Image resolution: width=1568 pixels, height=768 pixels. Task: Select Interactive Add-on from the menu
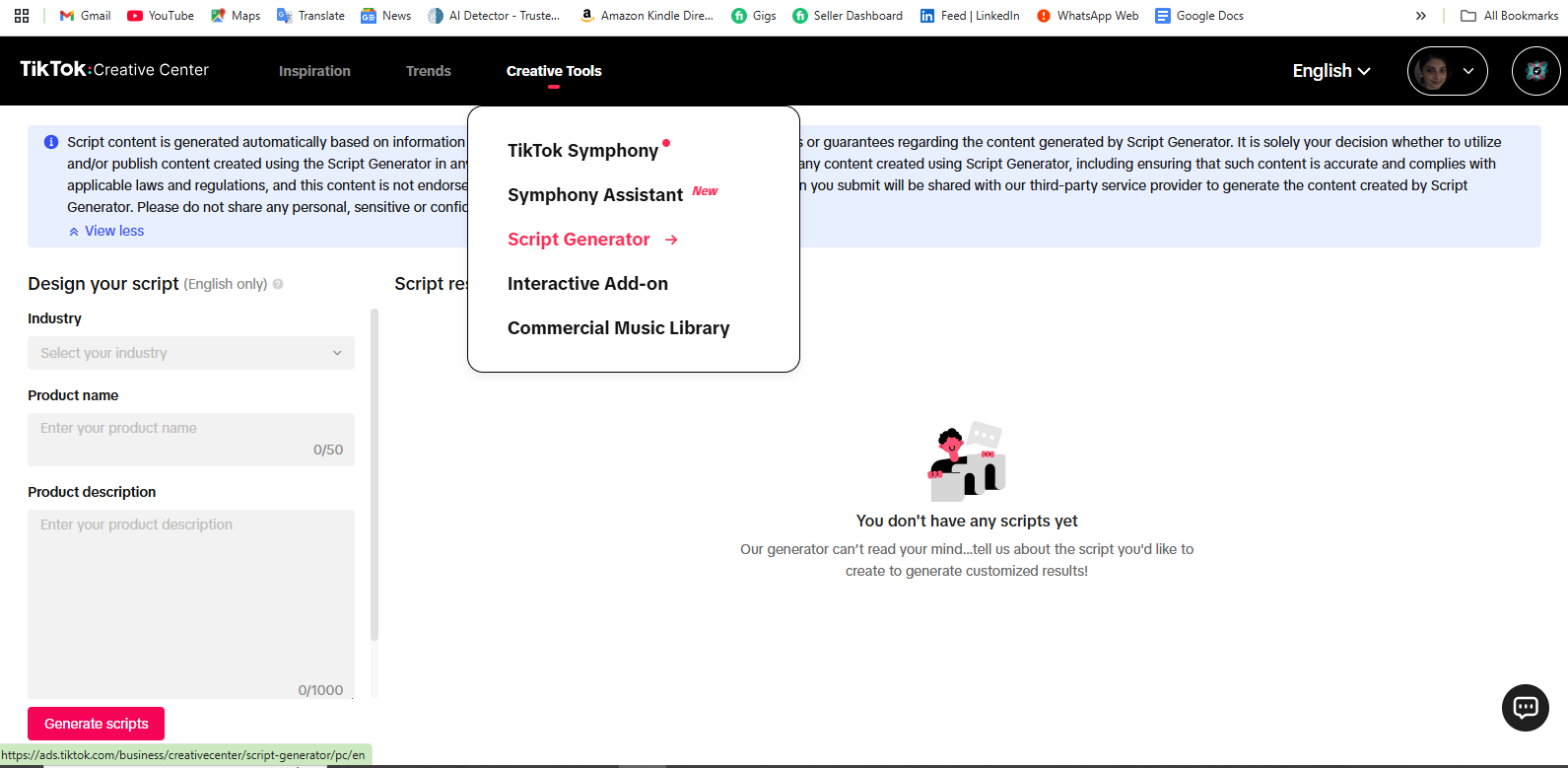click(587, 284)
